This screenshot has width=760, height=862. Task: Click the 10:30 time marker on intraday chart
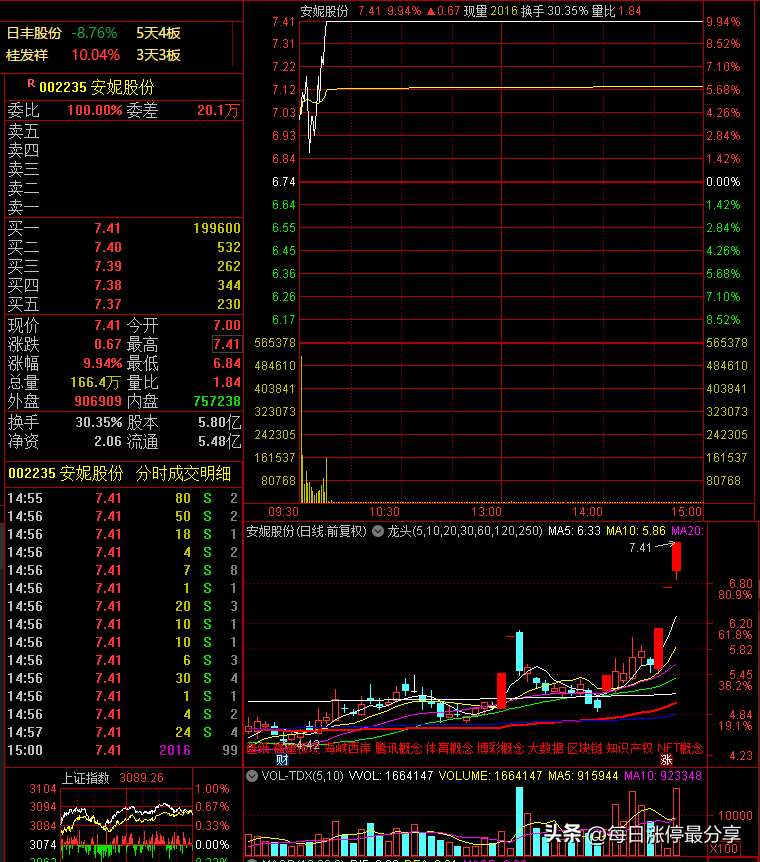click(384, 512)
